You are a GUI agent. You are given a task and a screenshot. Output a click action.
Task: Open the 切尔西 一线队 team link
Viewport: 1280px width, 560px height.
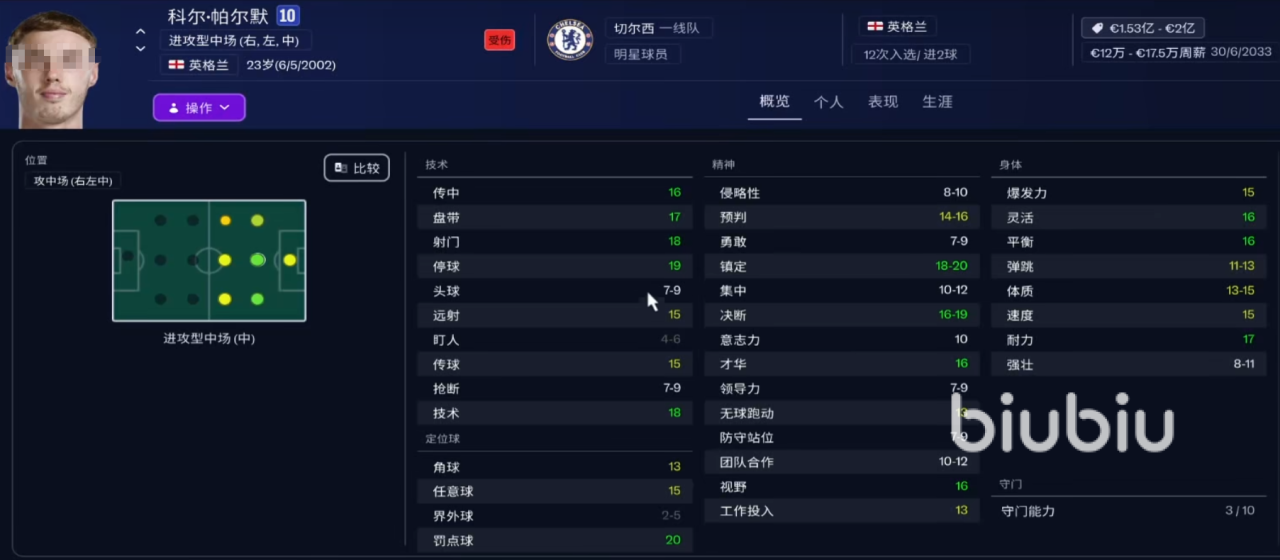(x=658, y=28)
